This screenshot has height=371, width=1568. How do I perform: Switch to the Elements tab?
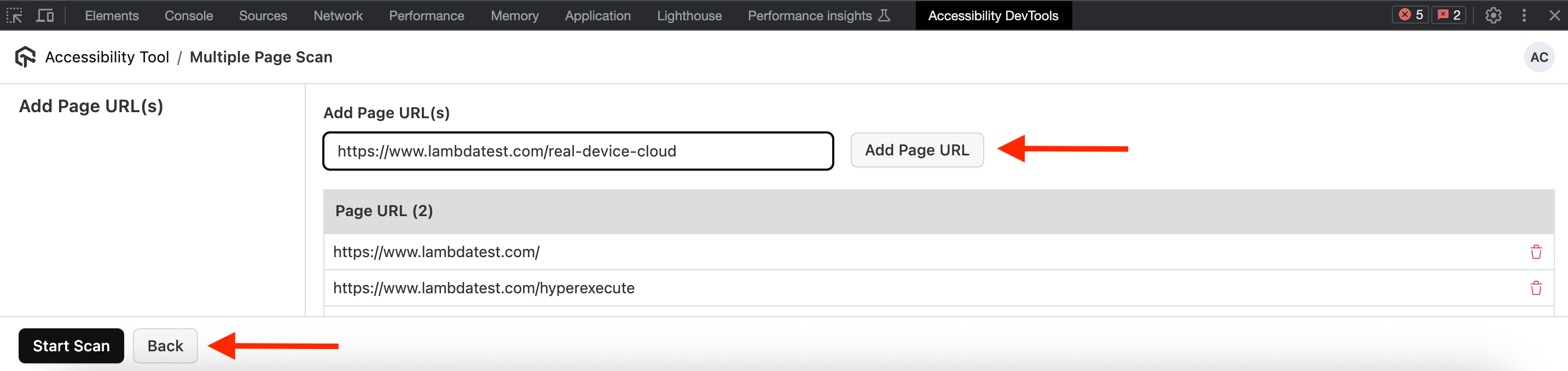[112, 16]
